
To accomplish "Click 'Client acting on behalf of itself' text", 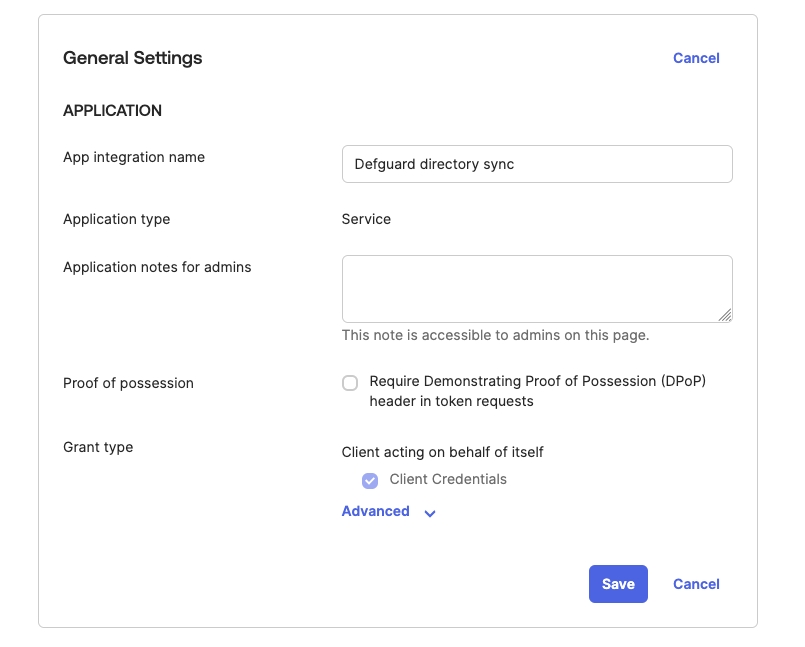I will tap(442, 452).
